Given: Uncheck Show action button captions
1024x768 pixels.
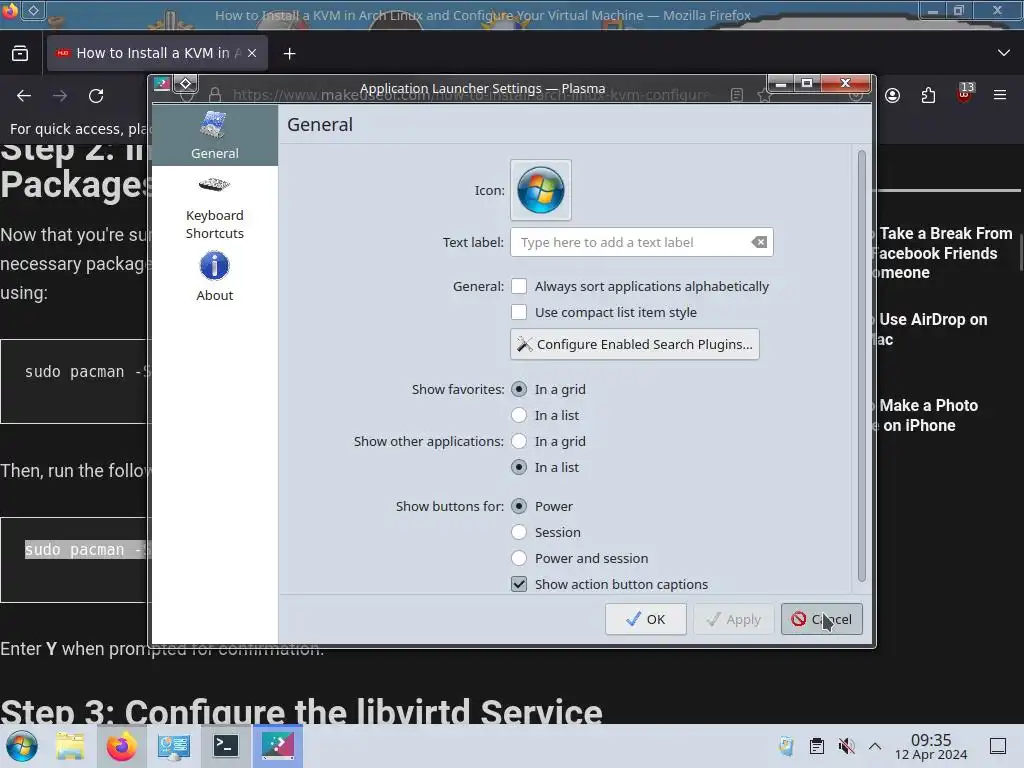Looking at the screenshot, I should 519,584.
